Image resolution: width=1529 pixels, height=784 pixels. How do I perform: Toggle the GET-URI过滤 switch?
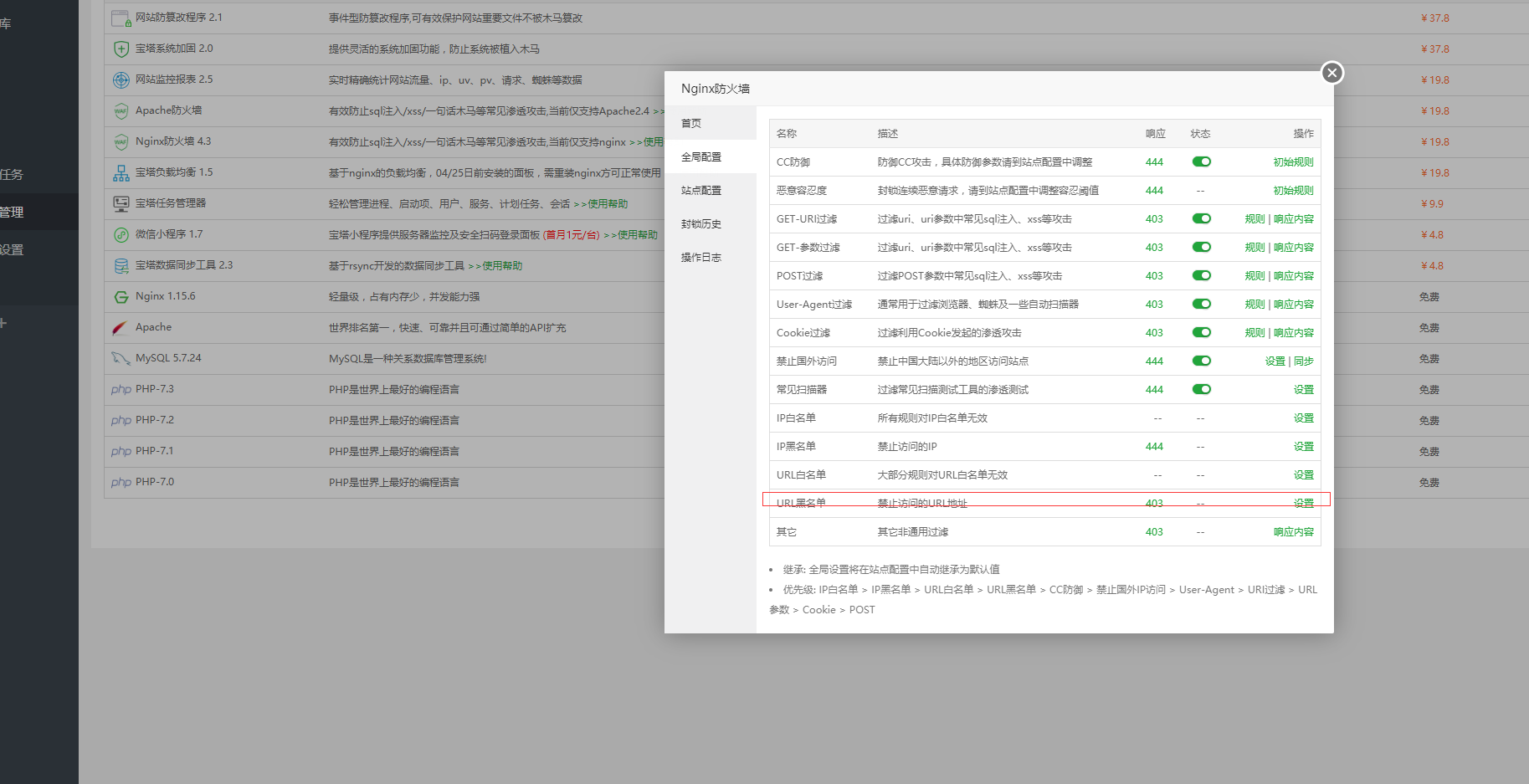(x=1202, y=218)
